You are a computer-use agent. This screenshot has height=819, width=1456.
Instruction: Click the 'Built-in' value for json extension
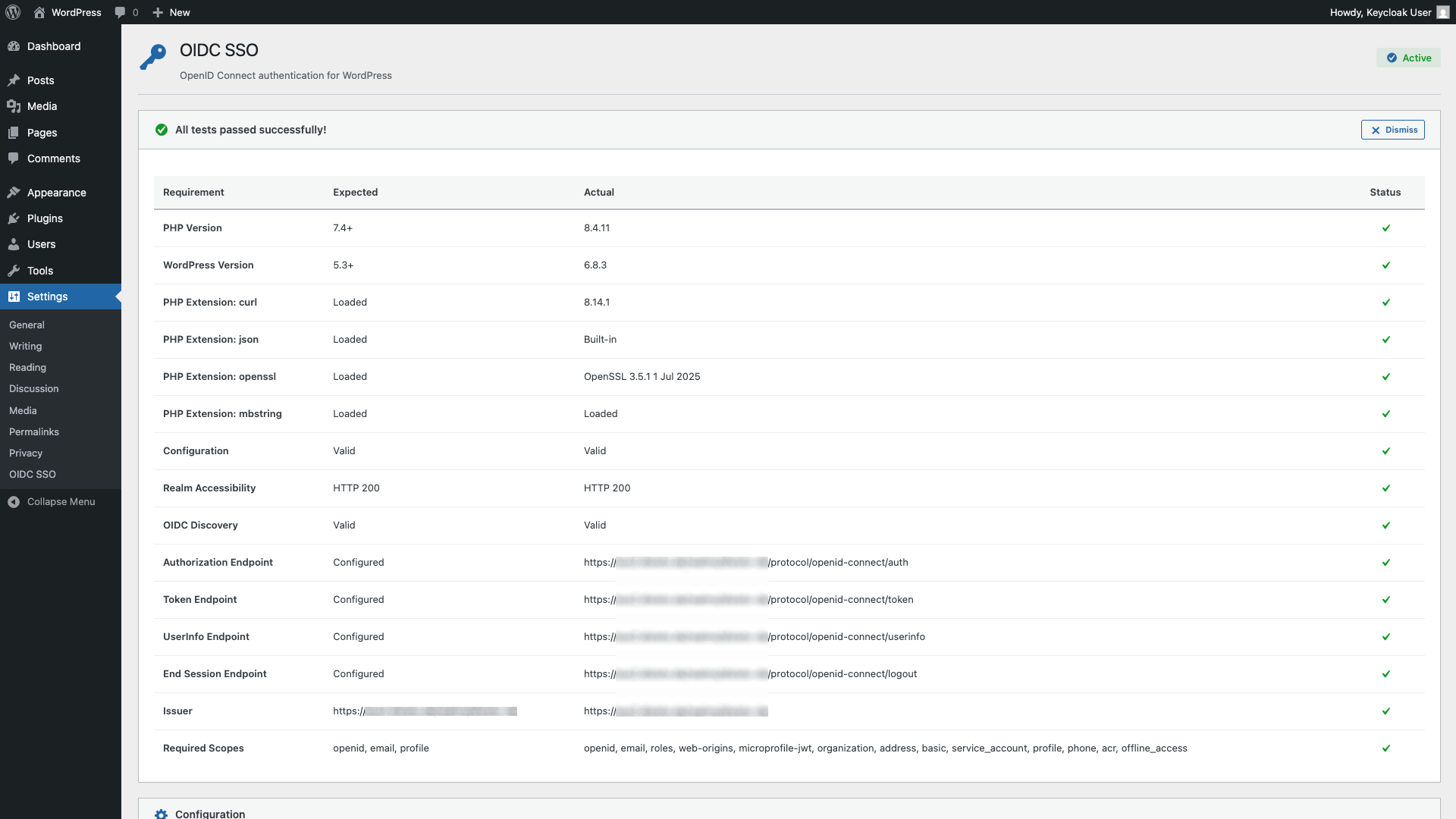(601, 340)
